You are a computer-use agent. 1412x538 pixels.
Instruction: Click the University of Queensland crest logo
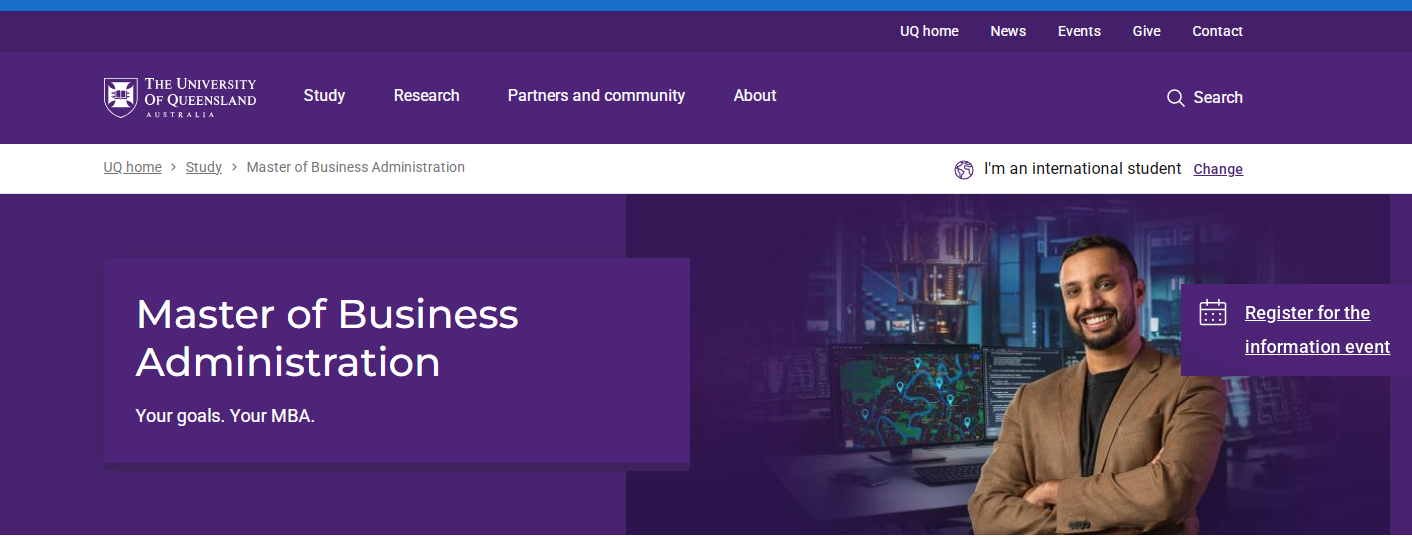pos(120,97)
